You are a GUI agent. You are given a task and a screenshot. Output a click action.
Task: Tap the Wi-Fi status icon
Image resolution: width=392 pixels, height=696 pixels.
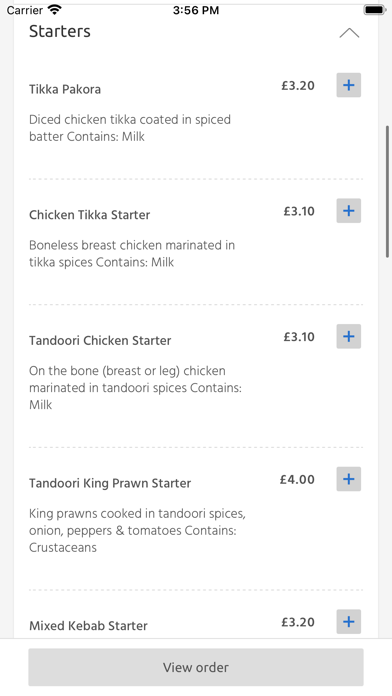tap(55, 9)
